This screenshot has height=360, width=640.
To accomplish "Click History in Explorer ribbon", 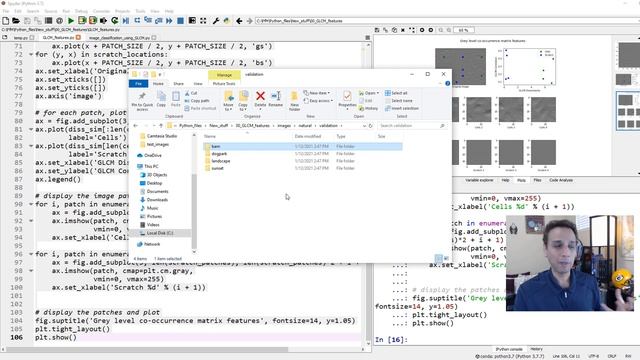I will [368, 109].
